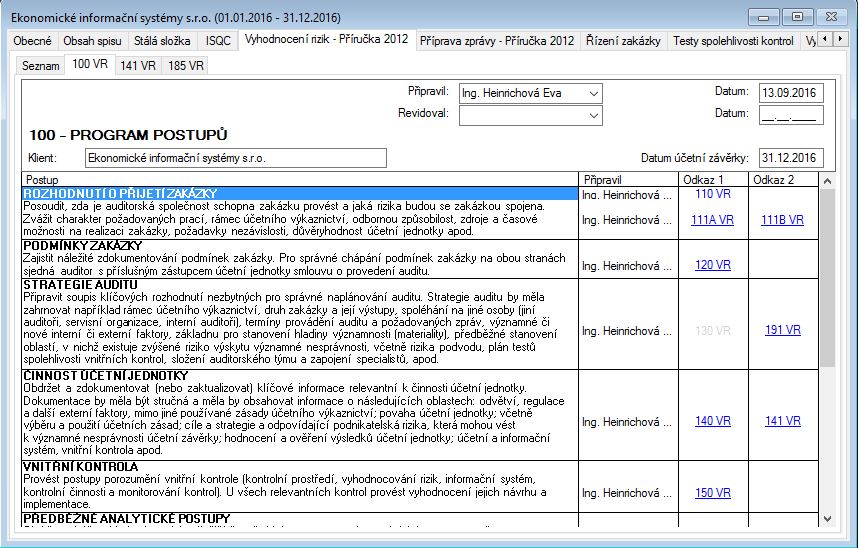Open the Obsah spisu tab
This screenshot has height=548, width=858.
[x=92, y=41]
